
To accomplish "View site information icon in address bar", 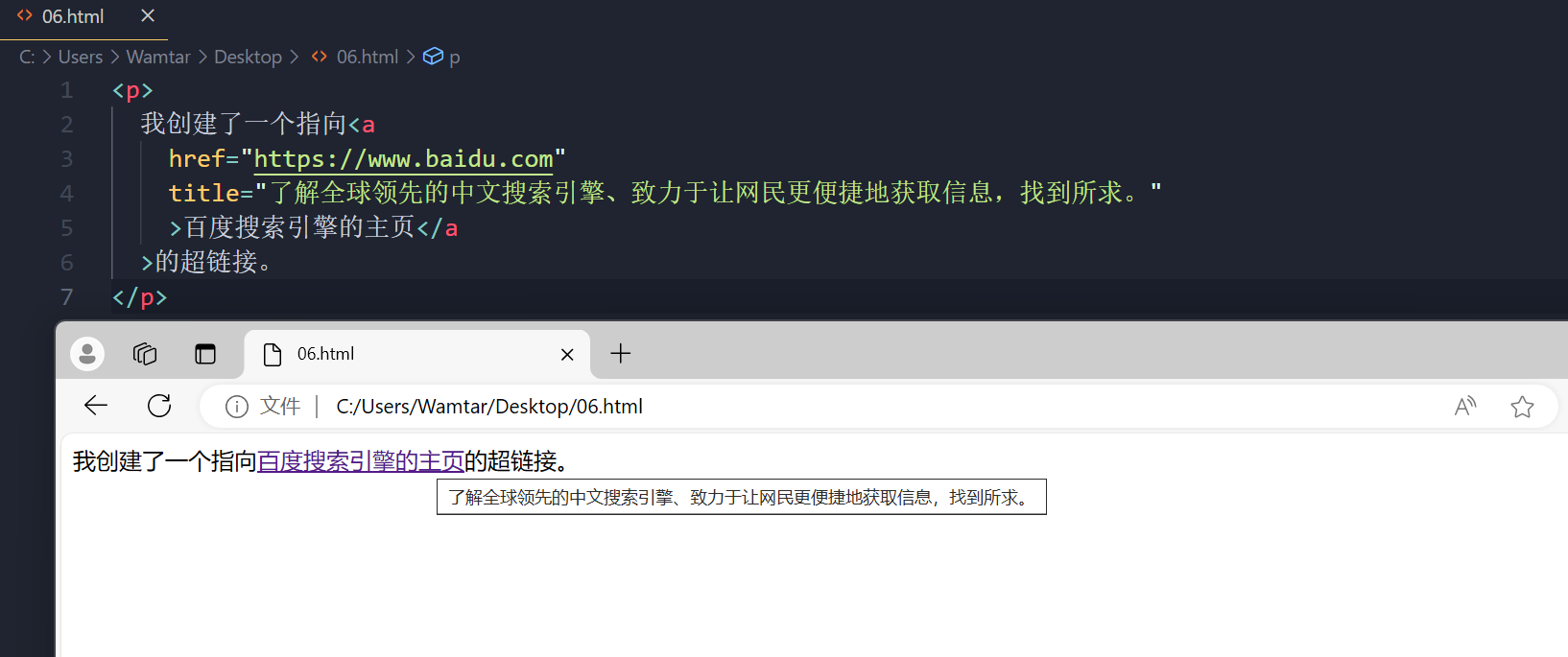I will click(x=237, y=407).
